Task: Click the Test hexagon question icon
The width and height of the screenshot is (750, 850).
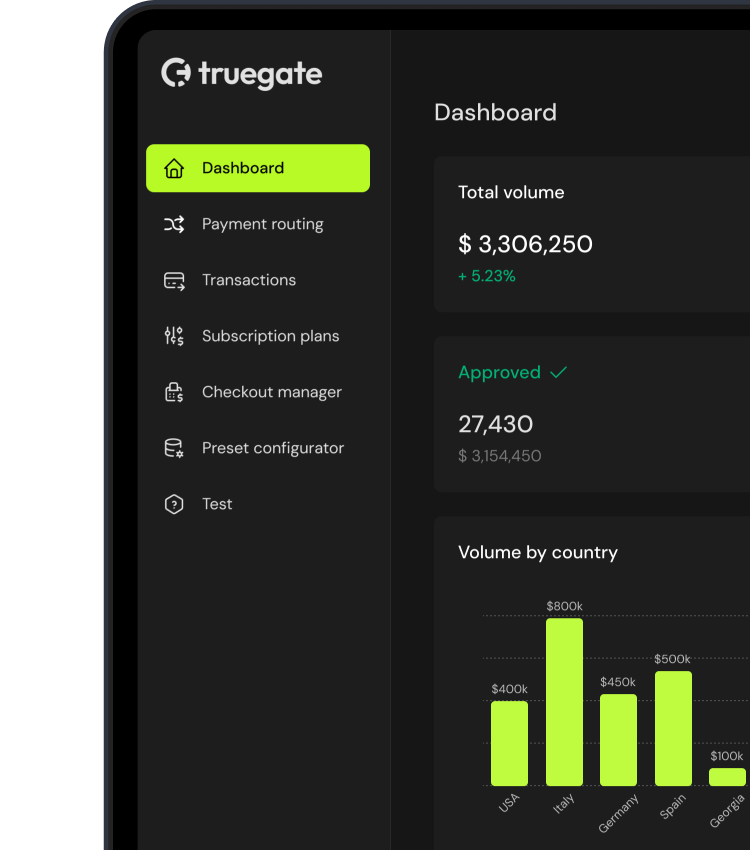Action: [174, 504]
